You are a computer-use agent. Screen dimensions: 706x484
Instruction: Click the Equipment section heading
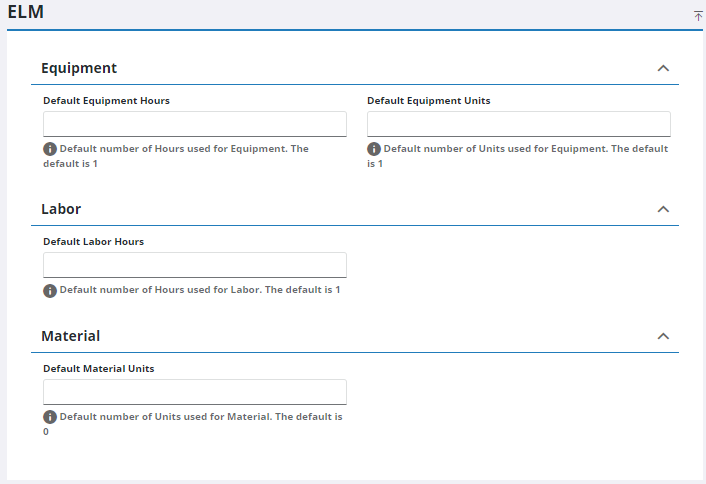[x=79, y=68]
